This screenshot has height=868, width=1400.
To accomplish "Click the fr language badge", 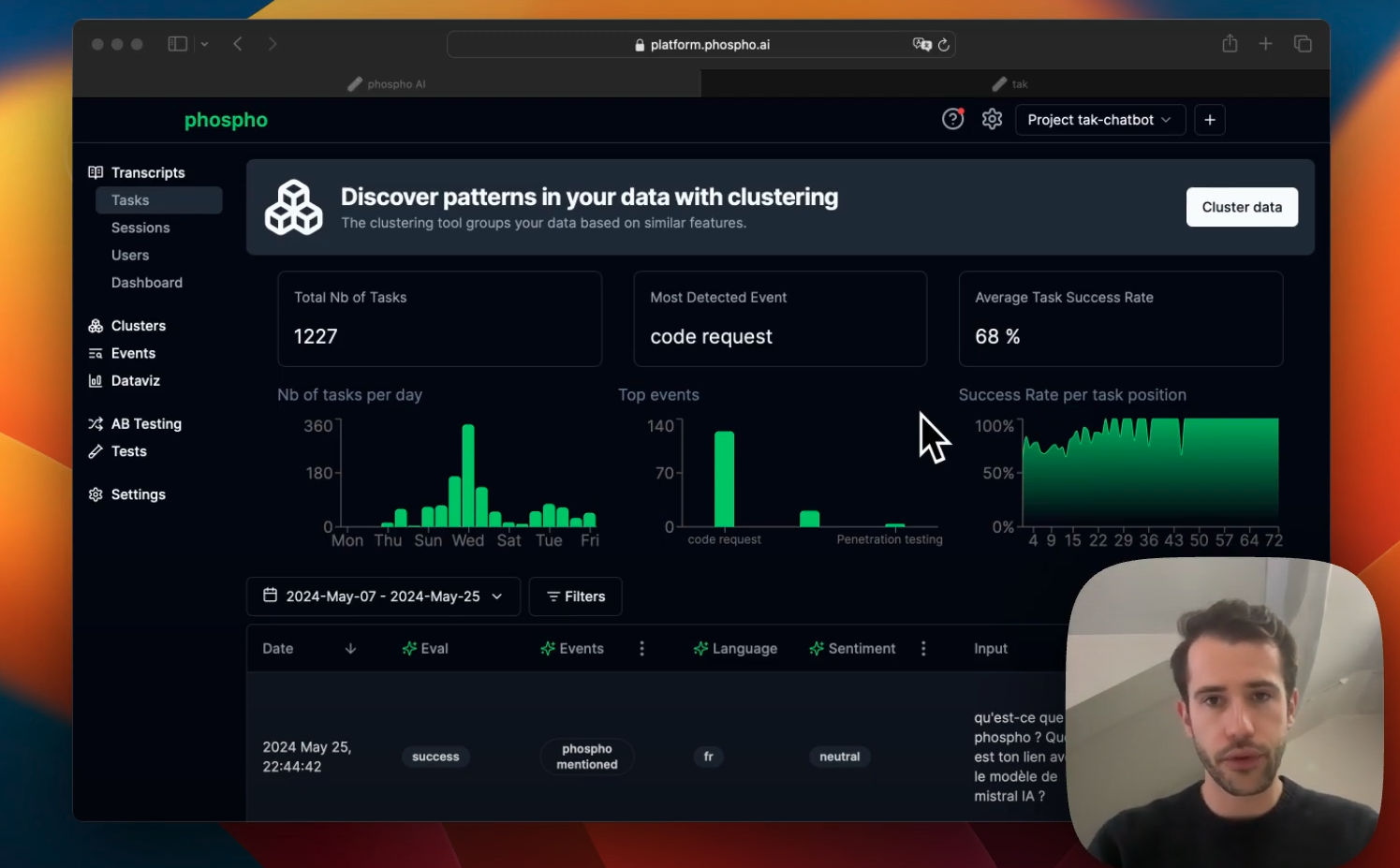I will [709, 757].
